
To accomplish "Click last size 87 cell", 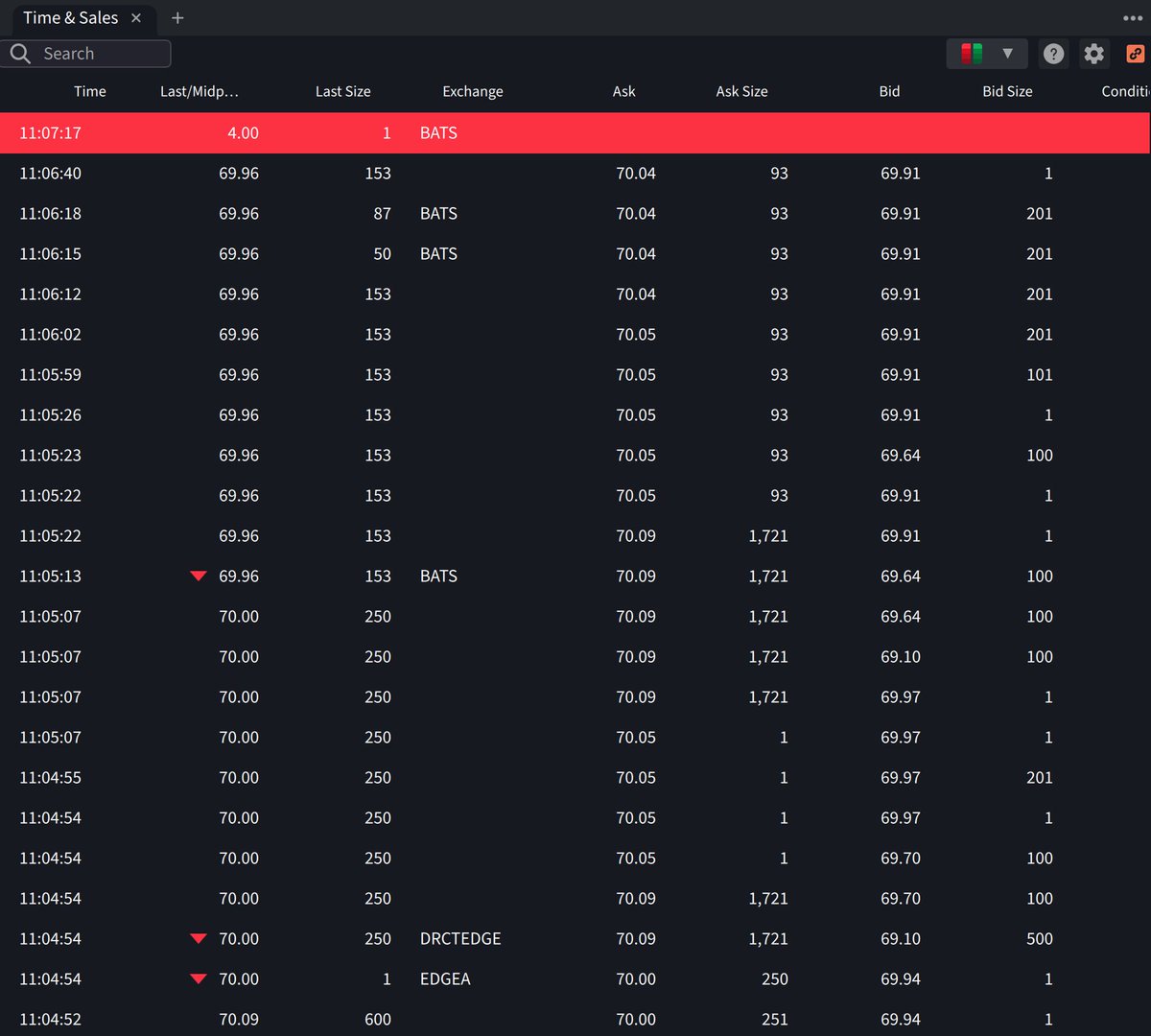I will click(382, 214).
